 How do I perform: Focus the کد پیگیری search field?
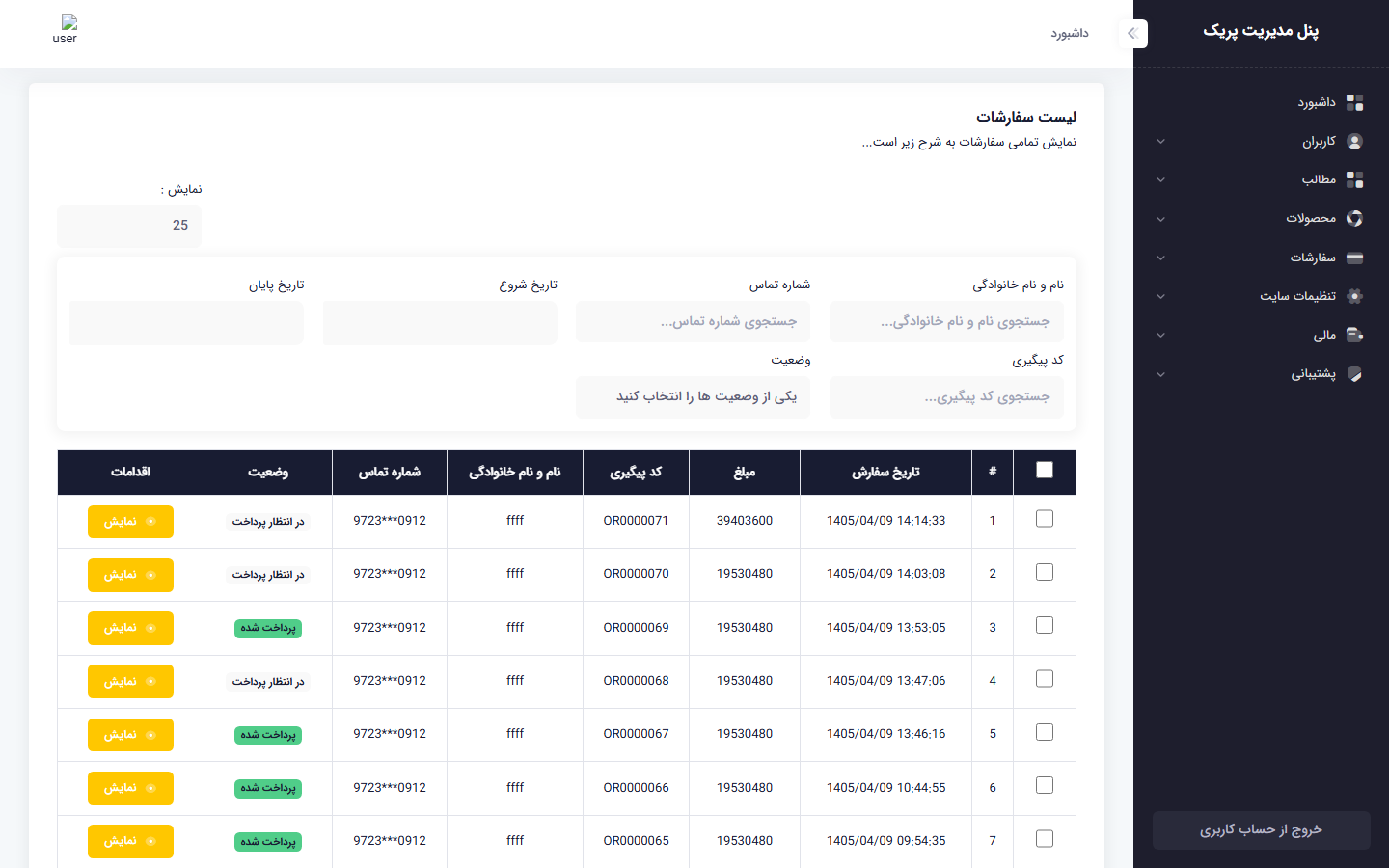[x=946, y=396]
